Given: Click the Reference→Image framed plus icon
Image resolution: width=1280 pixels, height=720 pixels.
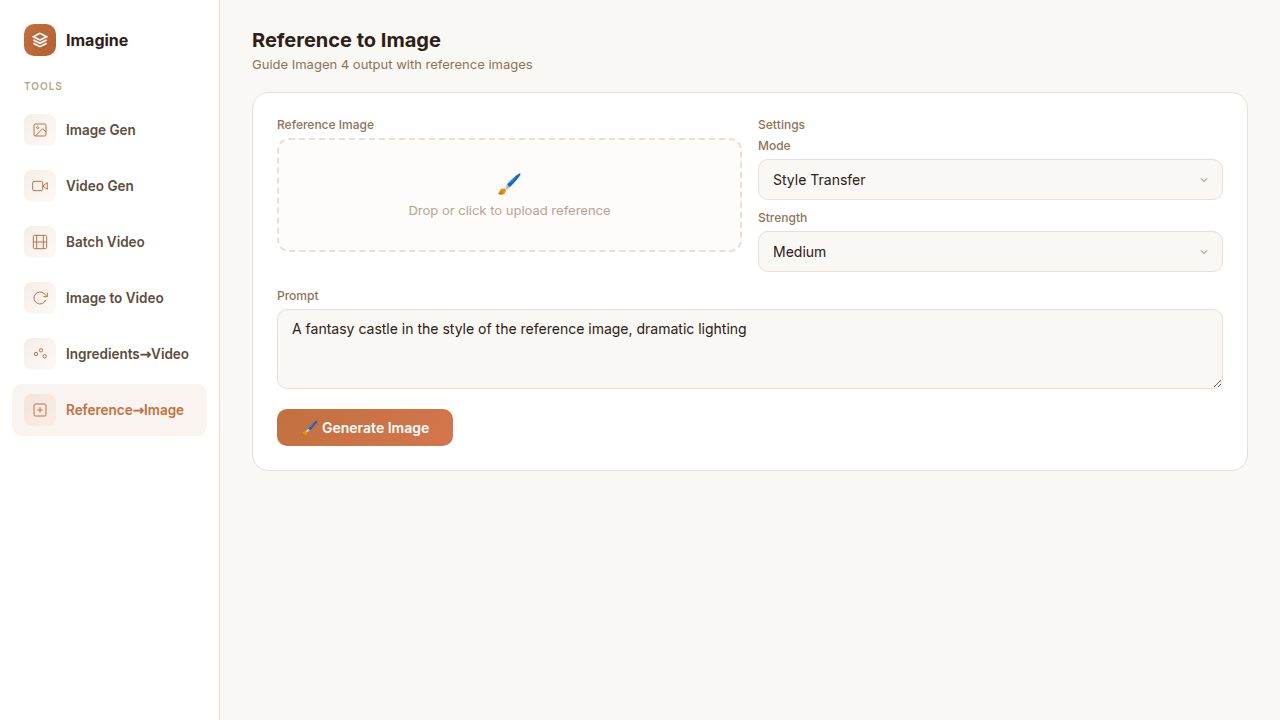Looking at the screenshot, I should 39,409.
